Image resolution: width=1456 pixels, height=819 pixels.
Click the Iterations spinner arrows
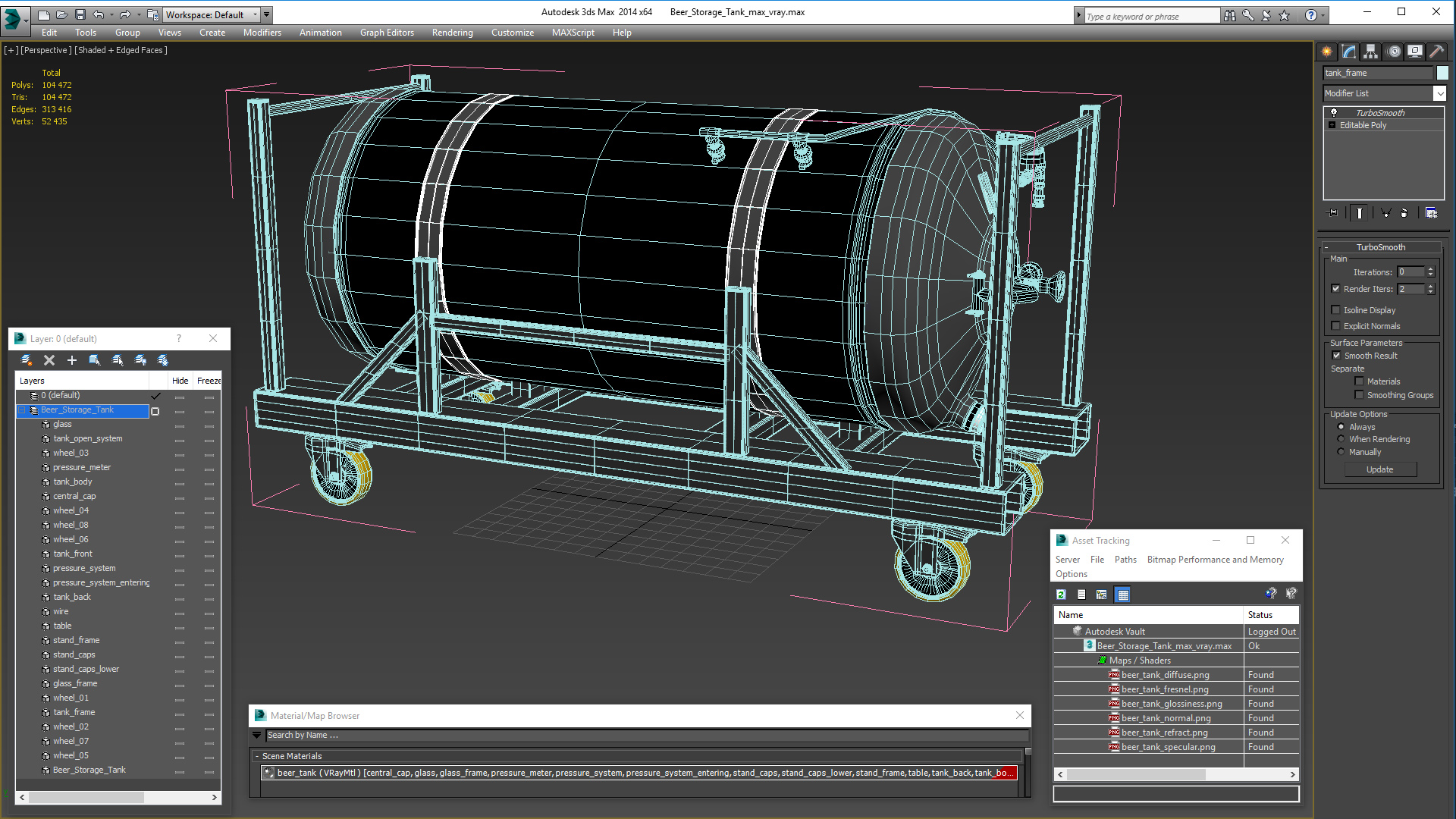click(1430, 271)
